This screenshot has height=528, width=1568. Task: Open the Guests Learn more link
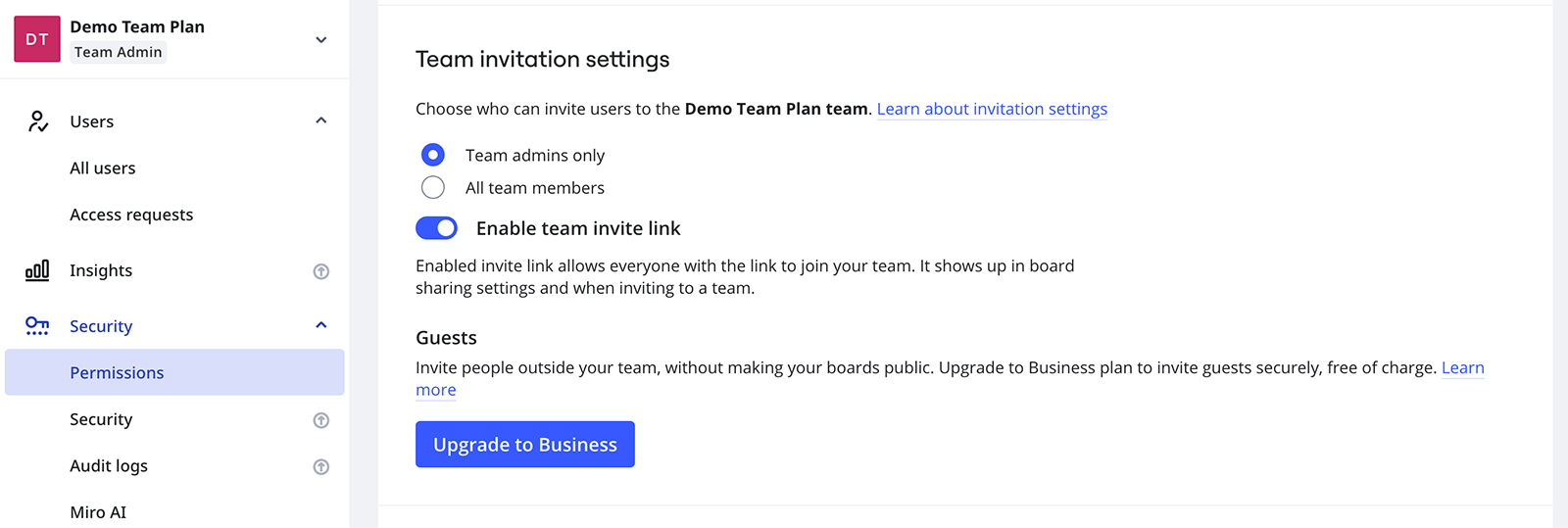tap(1462, 368)
